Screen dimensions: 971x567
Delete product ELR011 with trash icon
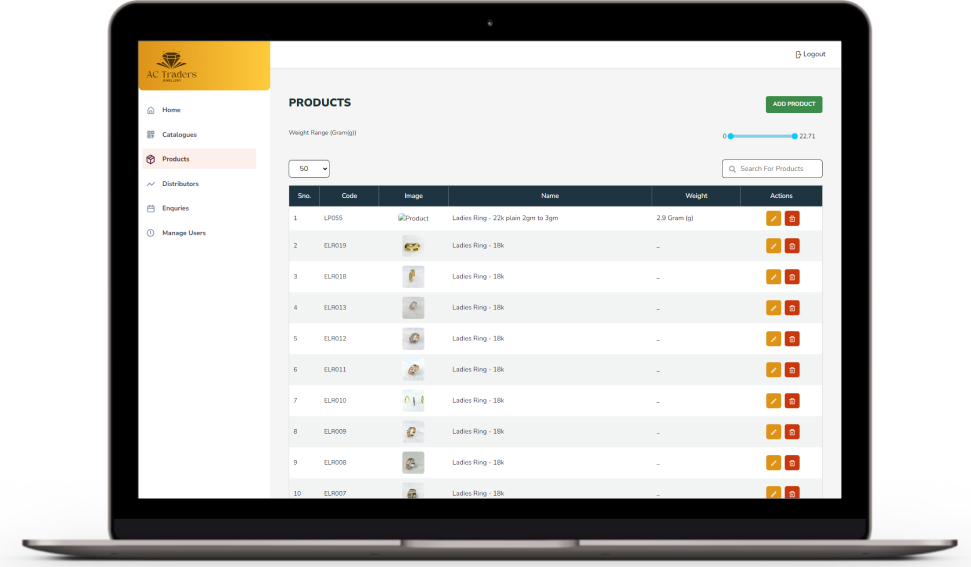click(792, 370)
